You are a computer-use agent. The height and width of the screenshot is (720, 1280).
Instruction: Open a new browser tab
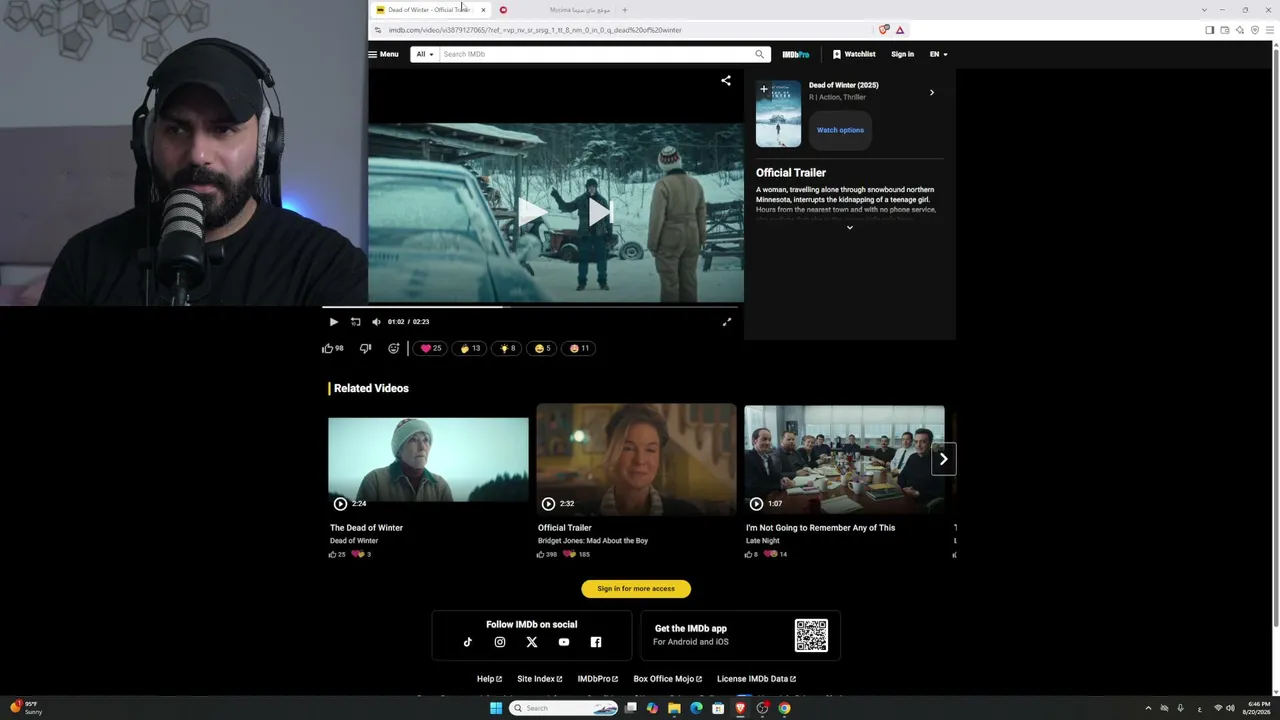point(624,10)
